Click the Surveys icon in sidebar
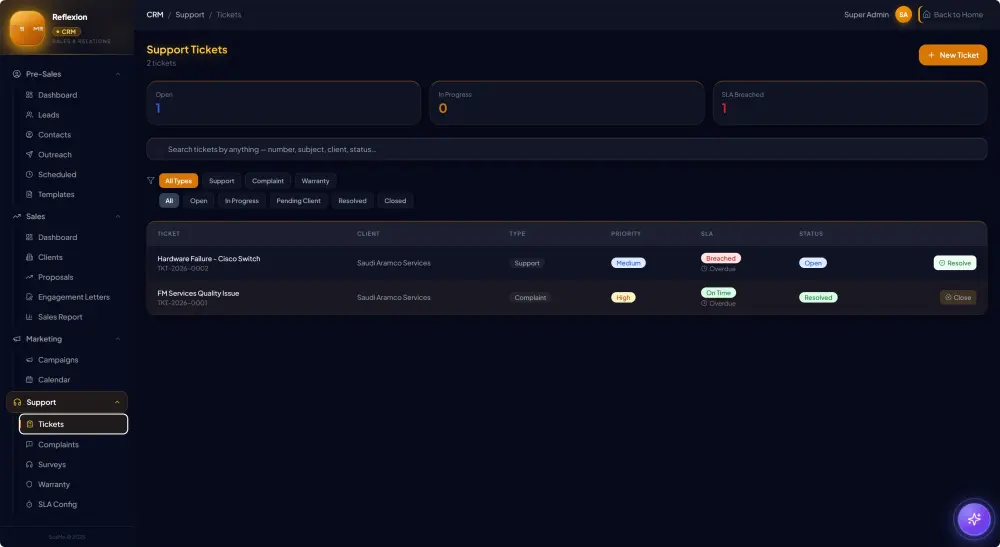1000x547 pixels. tap(29, 464)
